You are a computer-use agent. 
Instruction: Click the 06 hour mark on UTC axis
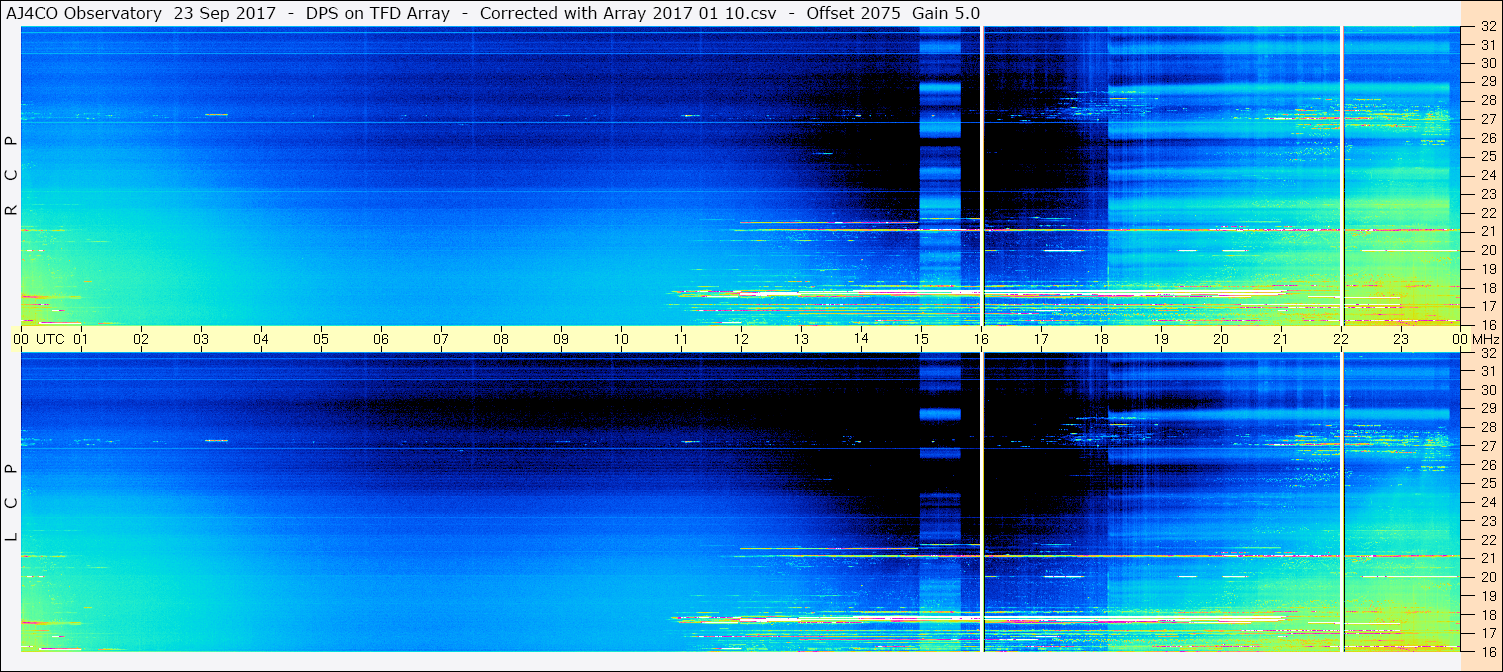pos(381,339)
